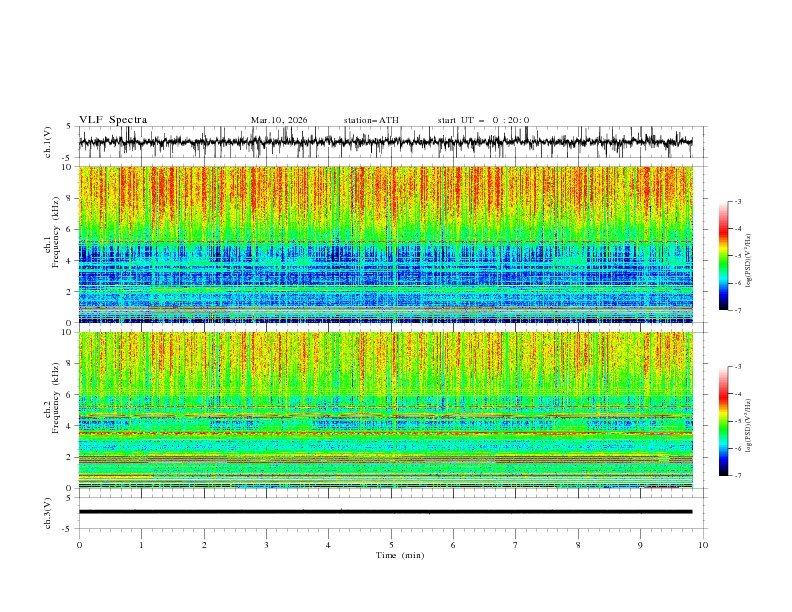
Task: Click the 'VLF Spectra' title text
Action: [113, 120]
